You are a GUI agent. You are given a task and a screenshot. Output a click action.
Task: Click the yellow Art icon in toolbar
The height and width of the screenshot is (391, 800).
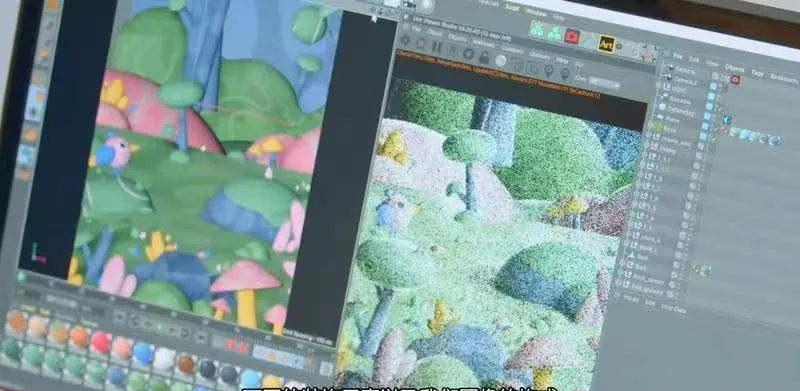click(606, 44)
